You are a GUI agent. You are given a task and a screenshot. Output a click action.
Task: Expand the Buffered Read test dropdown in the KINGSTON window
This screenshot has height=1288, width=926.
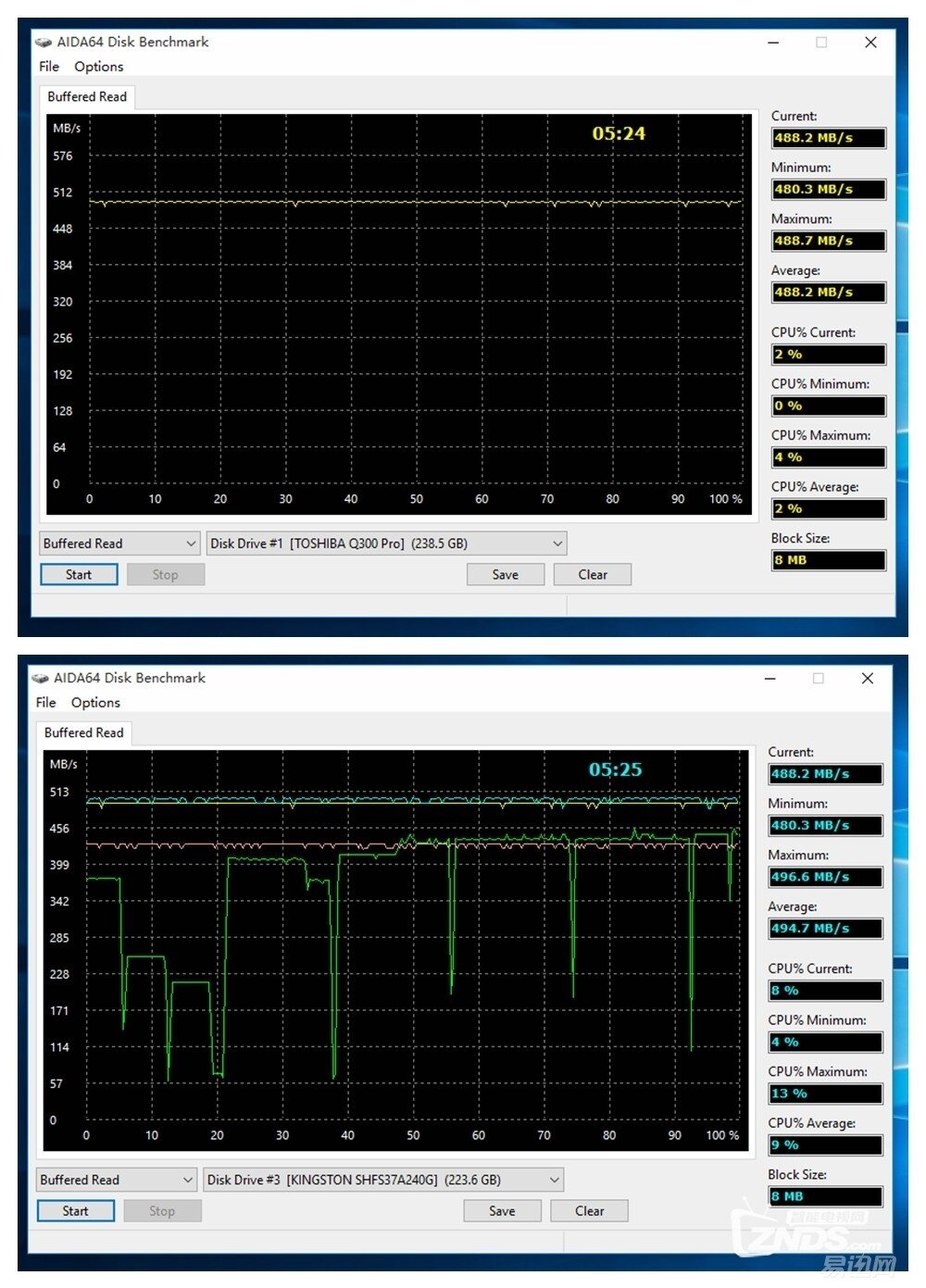[x=116, y=1180]
